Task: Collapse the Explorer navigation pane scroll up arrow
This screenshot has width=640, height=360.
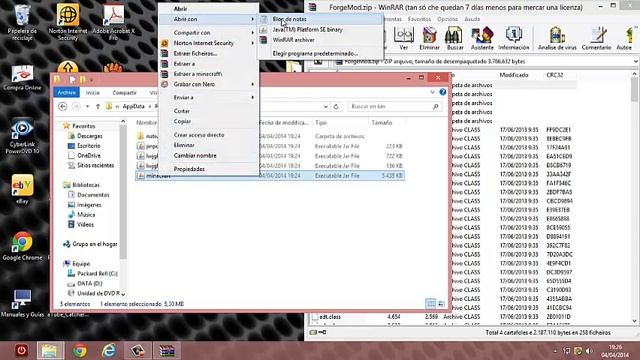Action: (123, 122)
